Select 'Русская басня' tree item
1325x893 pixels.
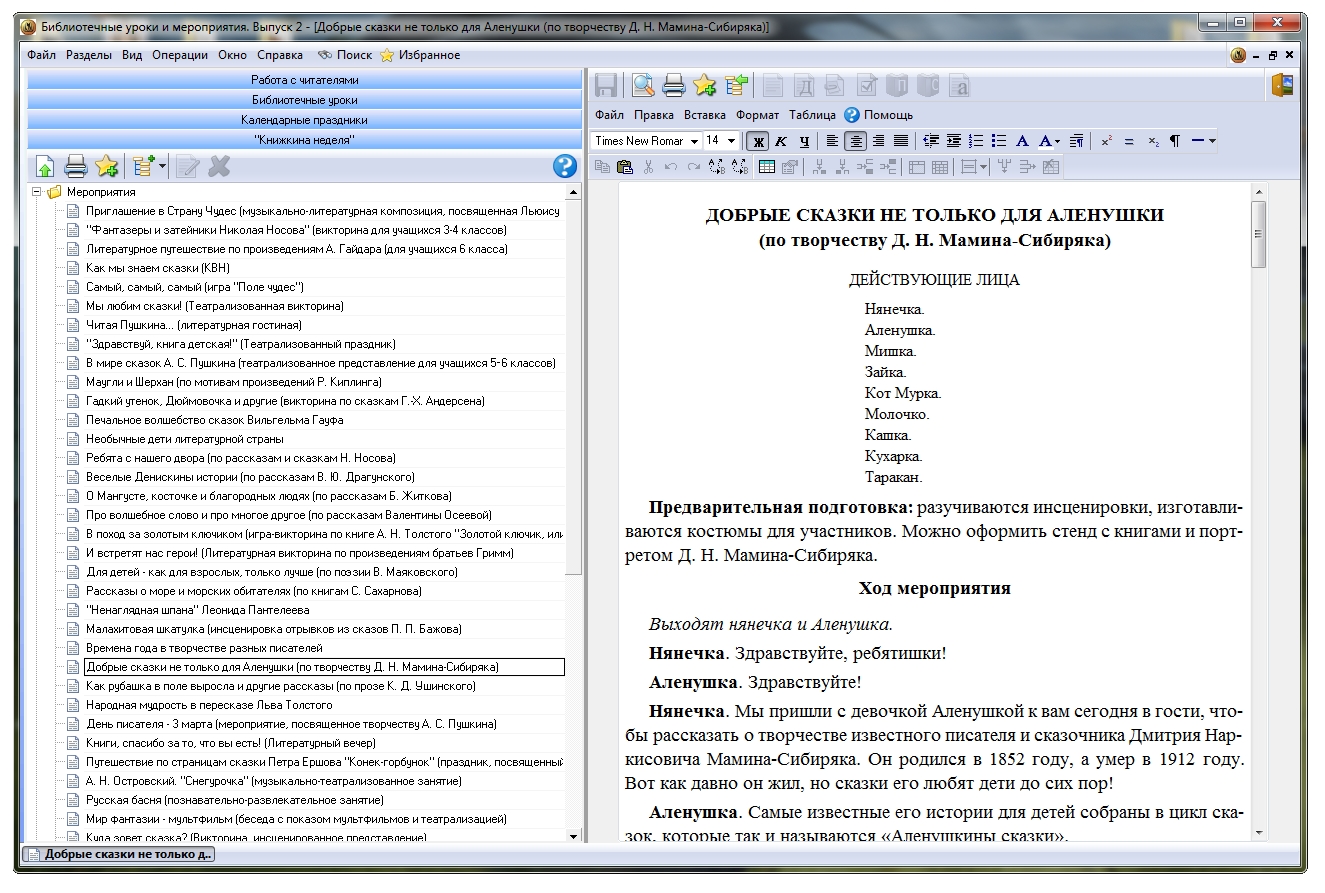[235, 800]
